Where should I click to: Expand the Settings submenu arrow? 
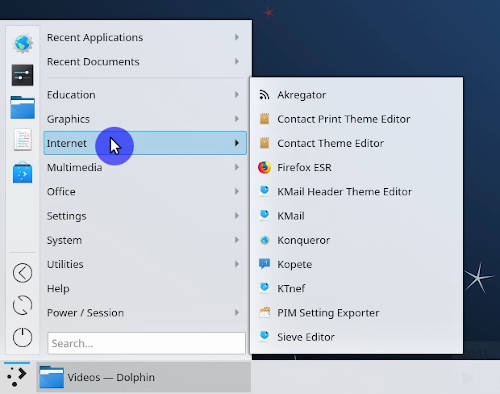(237, 216)
